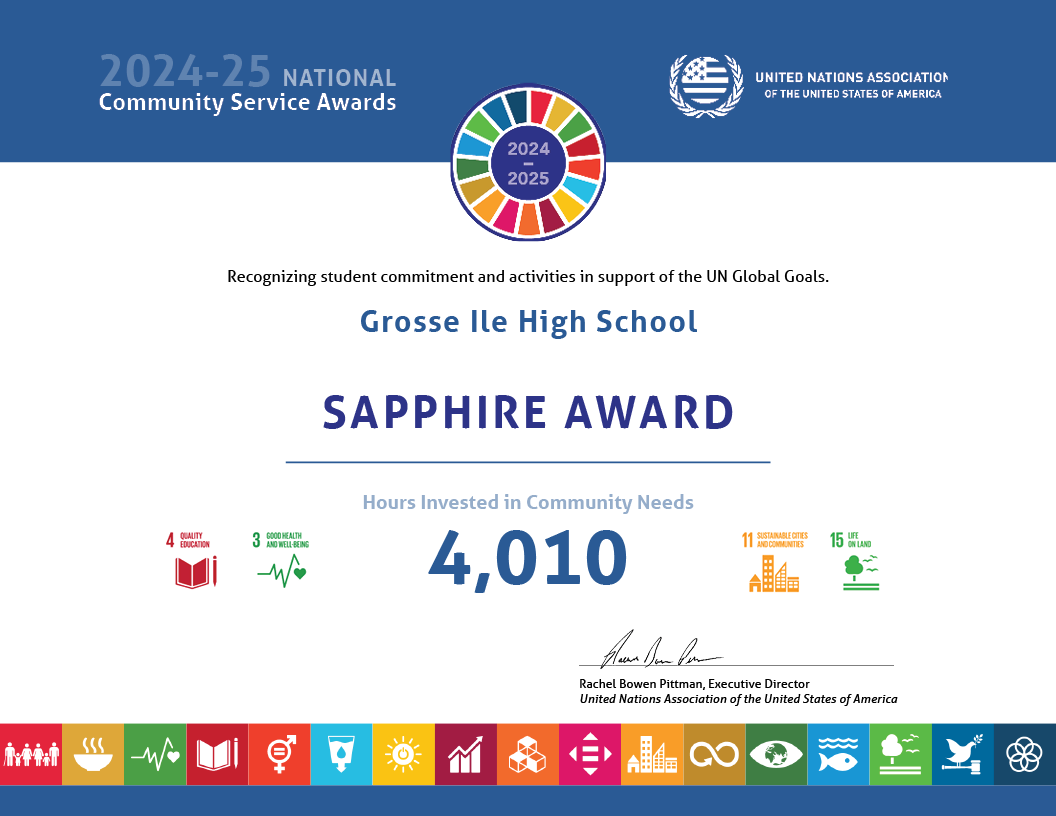Click the Recognizing student commitment sentence
Image resolution: width=1056 pixels, height=816 pixels.
[528, 277]
